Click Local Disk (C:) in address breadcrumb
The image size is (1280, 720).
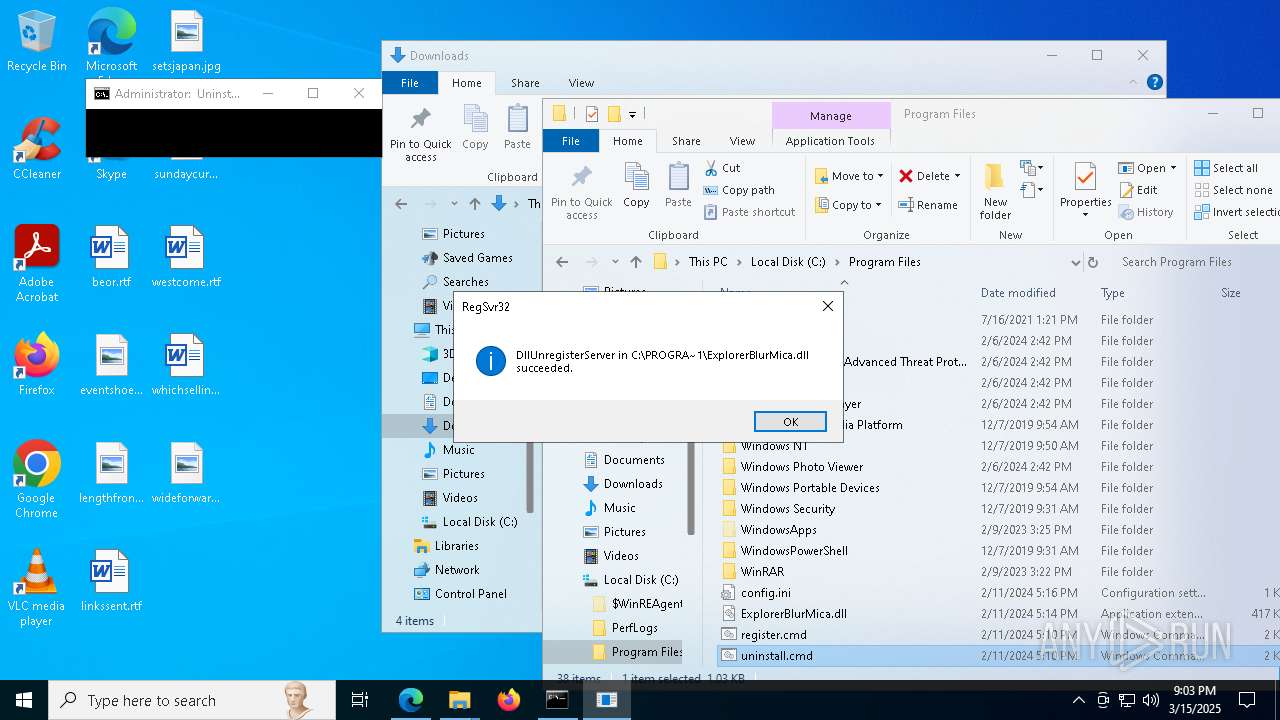coord(788,262)
